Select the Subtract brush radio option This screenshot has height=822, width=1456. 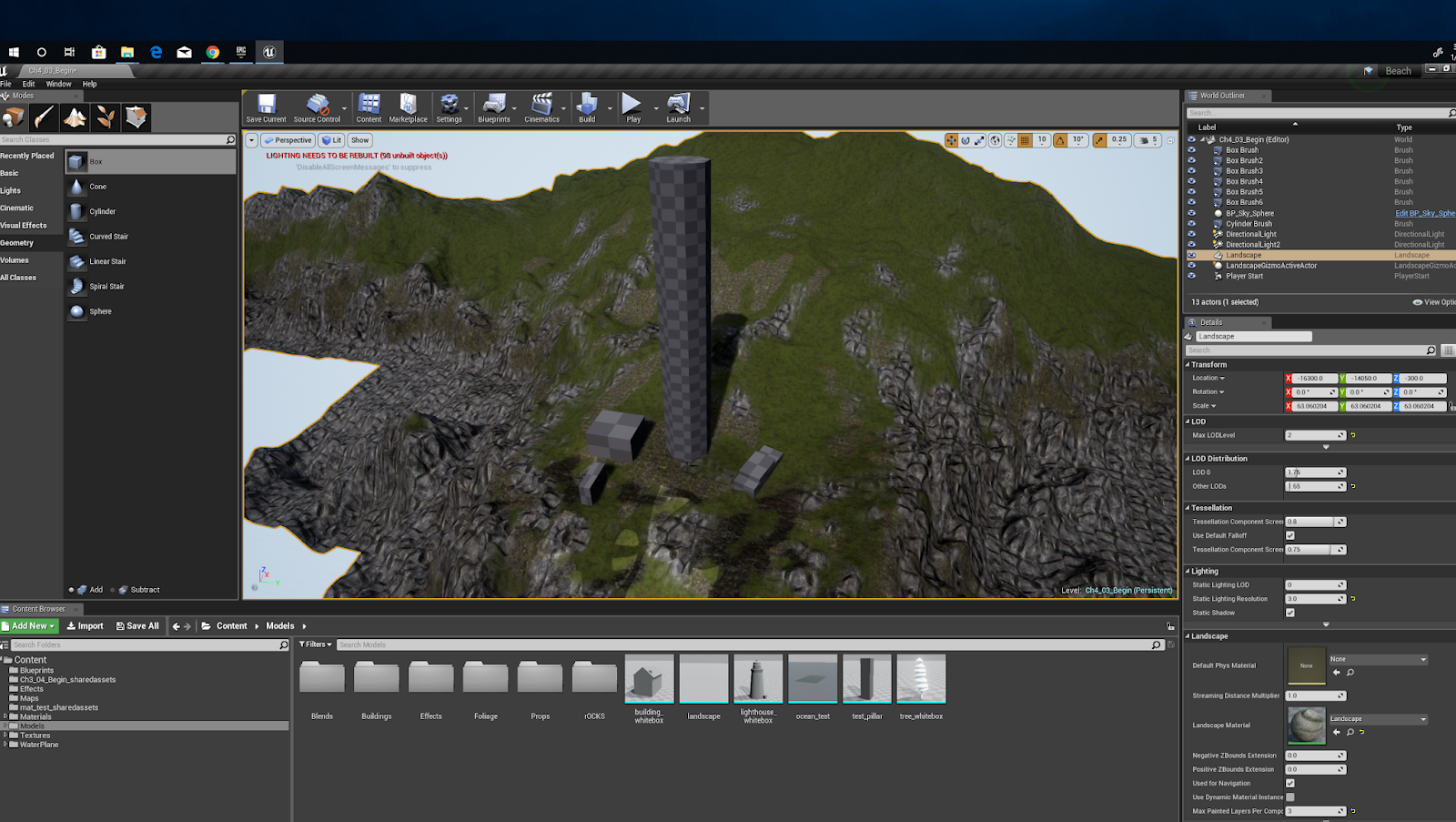(113, 590)
